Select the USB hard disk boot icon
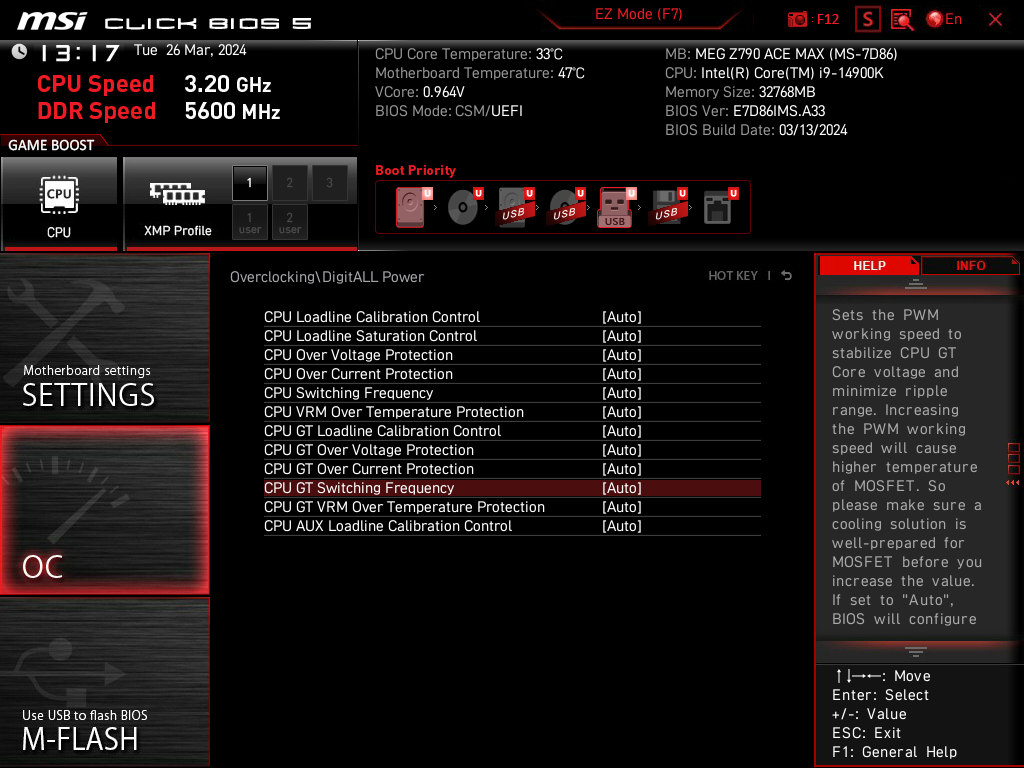This screenshot has width=1024, height=768. click(515, 207)
